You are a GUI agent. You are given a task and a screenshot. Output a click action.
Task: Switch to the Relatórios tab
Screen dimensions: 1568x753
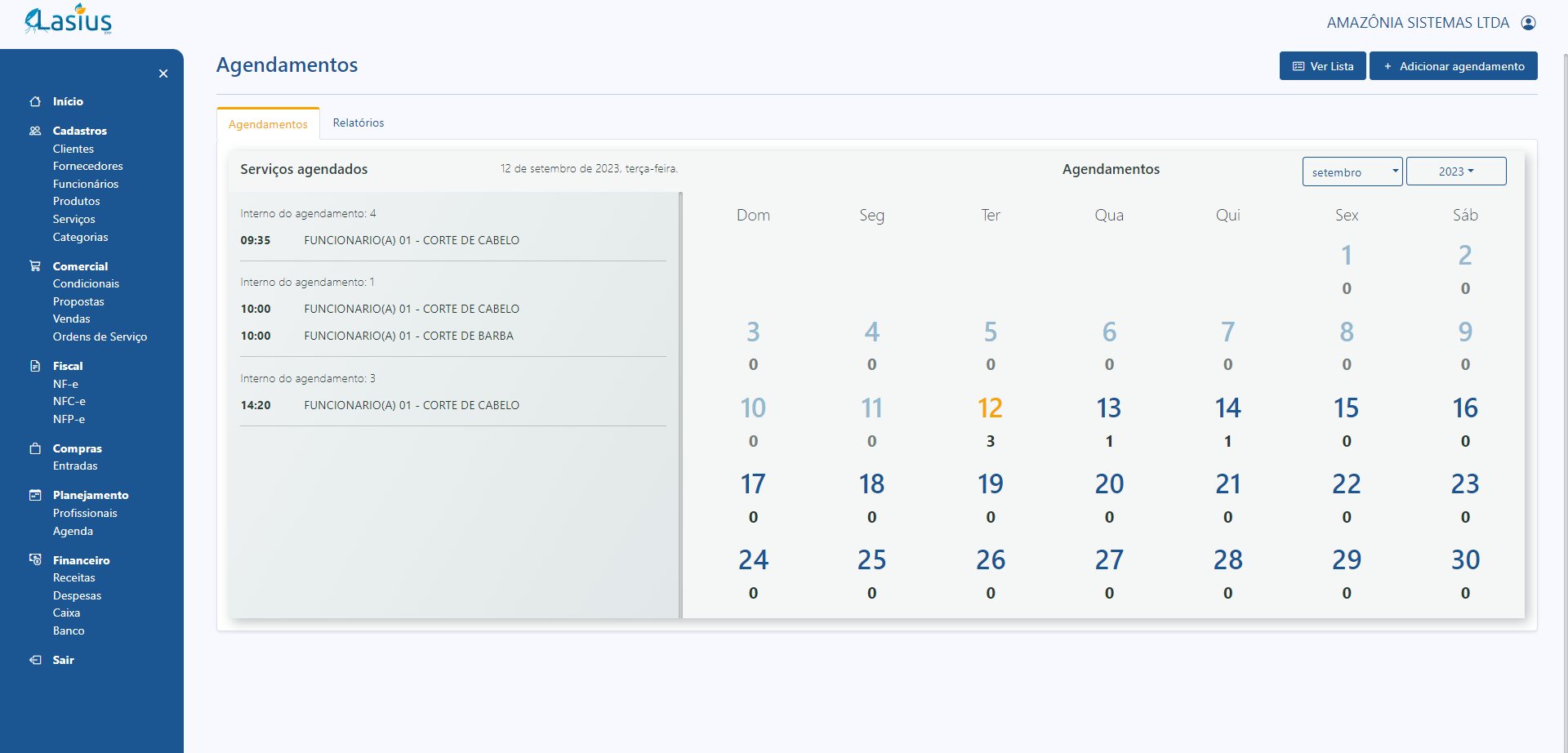click(358, 123)
